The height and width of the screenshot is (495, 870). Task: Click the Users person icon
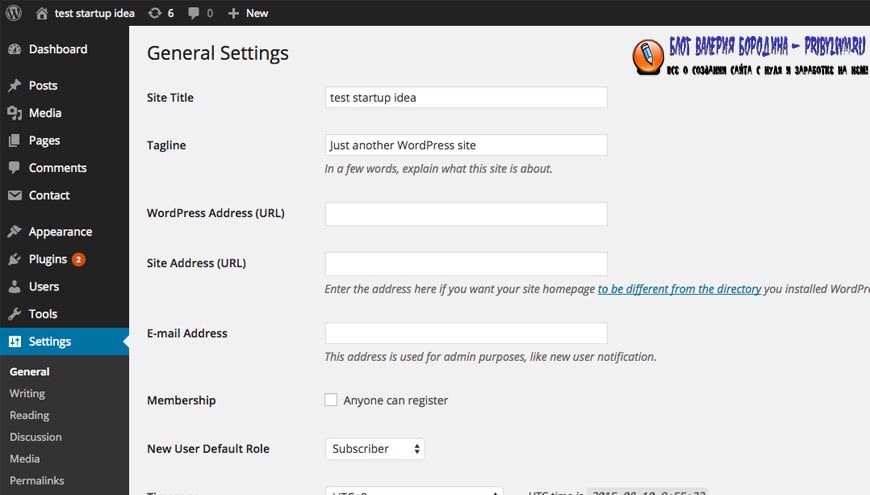[x=14, y=286]
